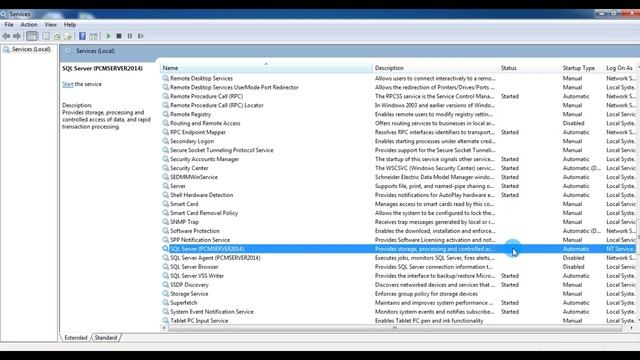This screenshot has width=640, height=360.
Task: Click the Export List toolbar icon
Action: tap(68, 36)
